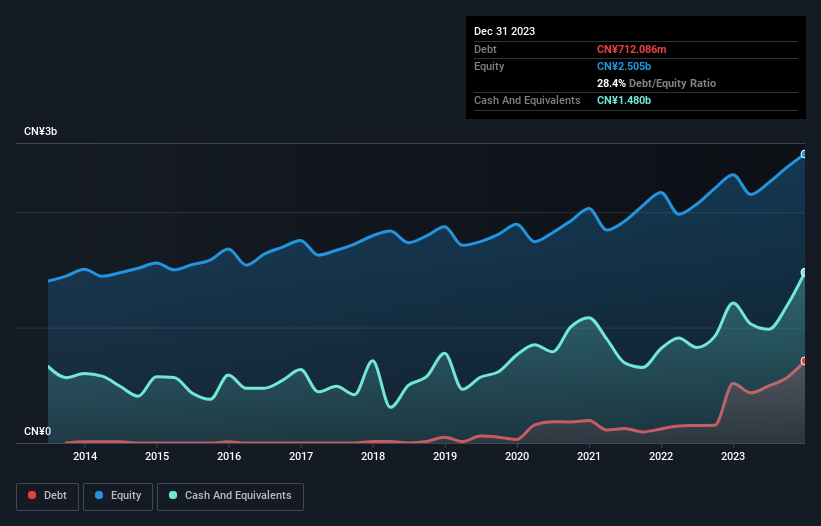Click the 2021 x-axis label
Viewport: 821px width, 526px height.
click(x=589, y=456)
